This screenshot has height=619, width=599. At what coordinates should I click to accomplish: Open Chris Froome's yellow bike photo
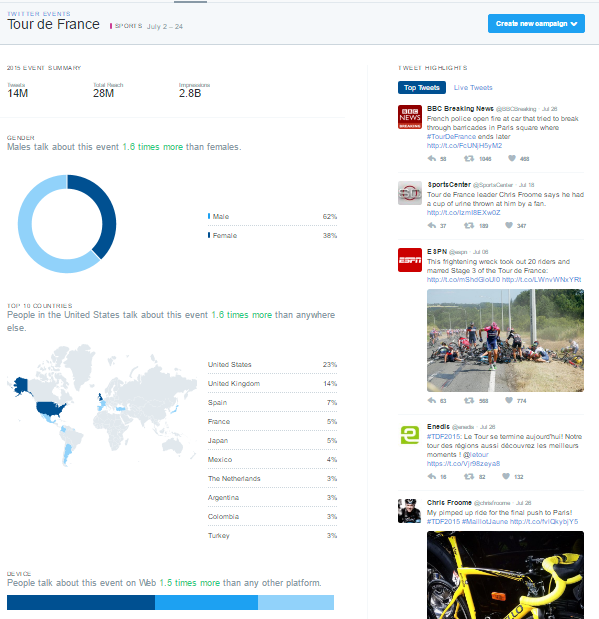coord(505,575)
